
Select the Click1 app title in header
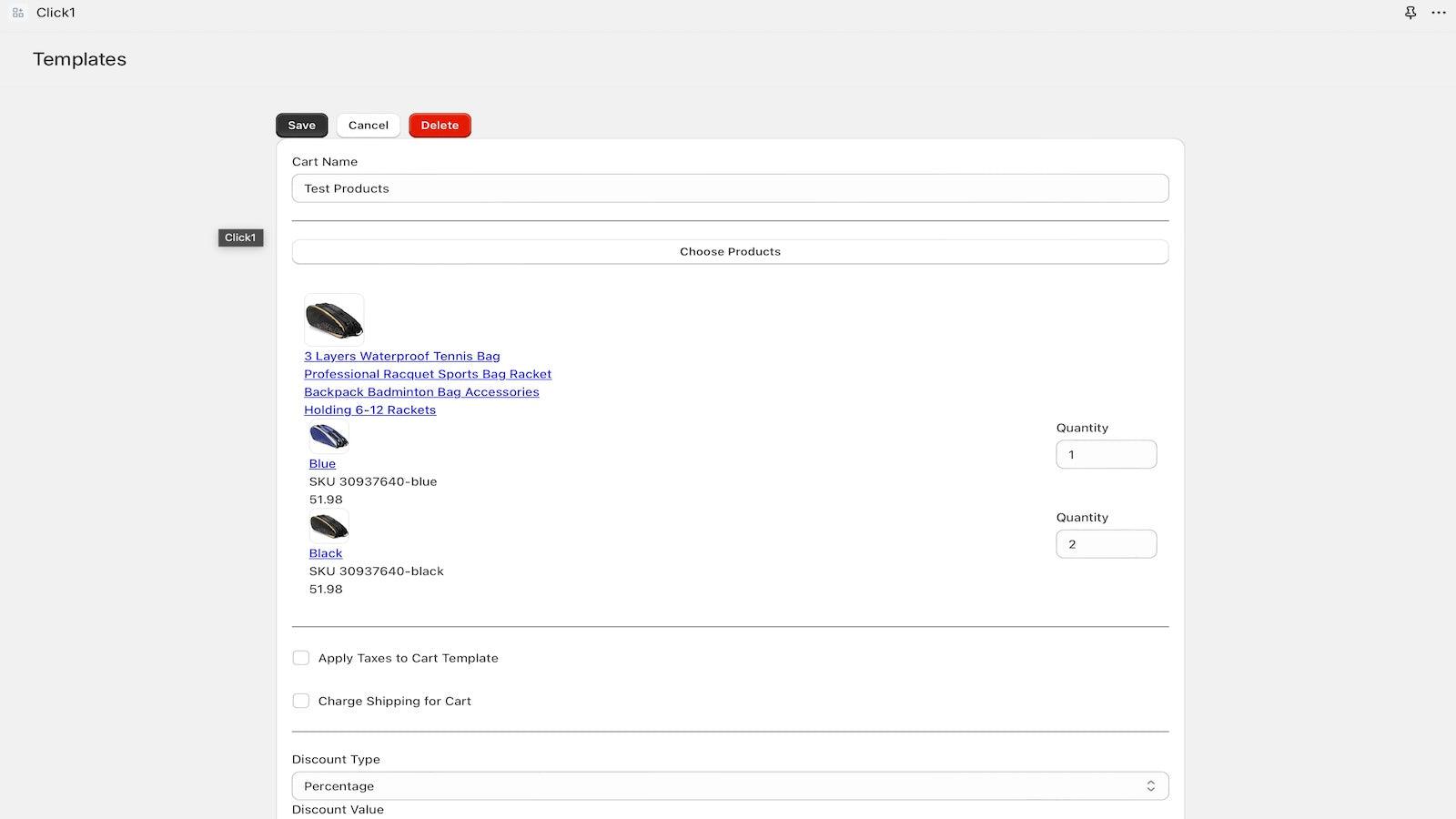56,12
